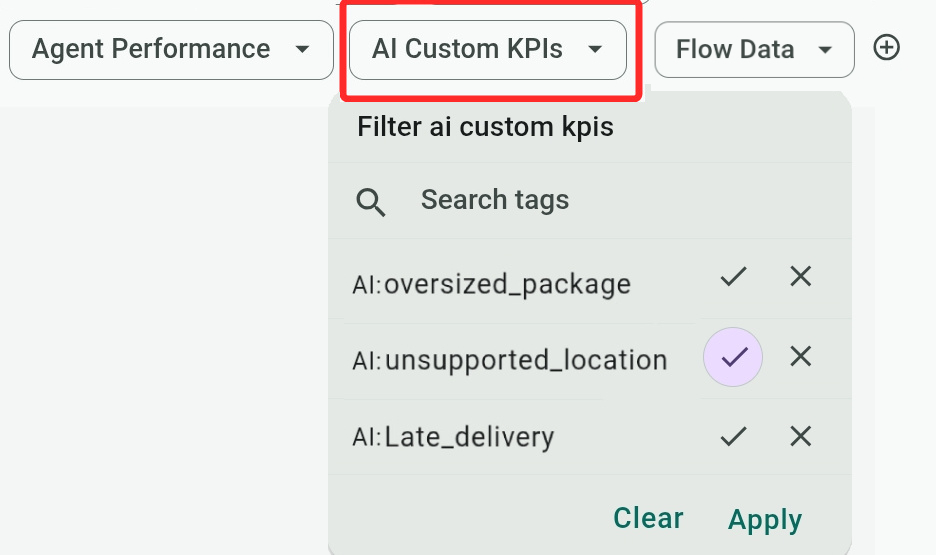Include the AI:oversized_package tag with checkmark
936x555 pixels.
click(733, 276)
